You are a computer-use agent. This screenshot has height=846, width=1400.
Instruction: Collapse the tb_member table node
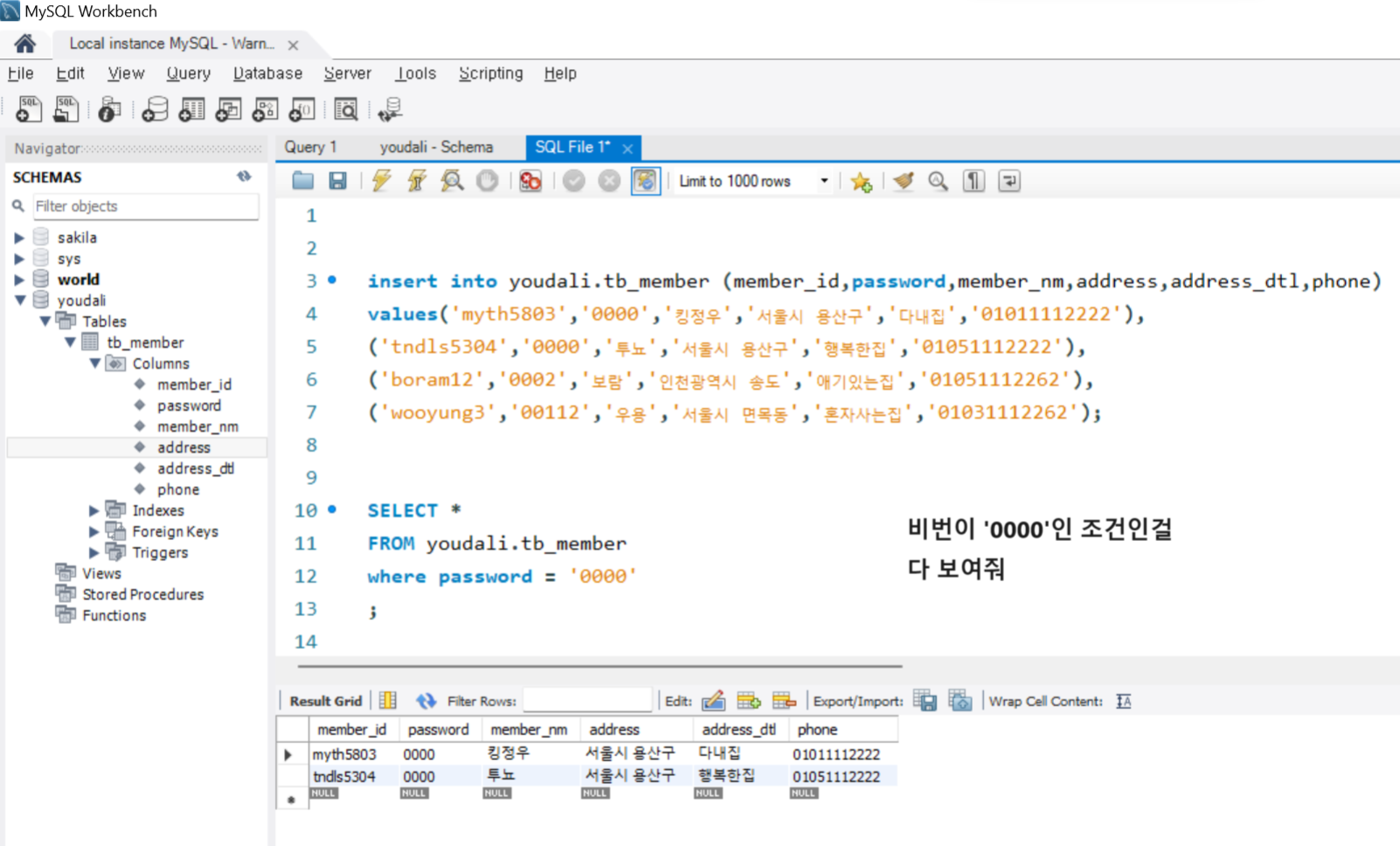point(70,343)
